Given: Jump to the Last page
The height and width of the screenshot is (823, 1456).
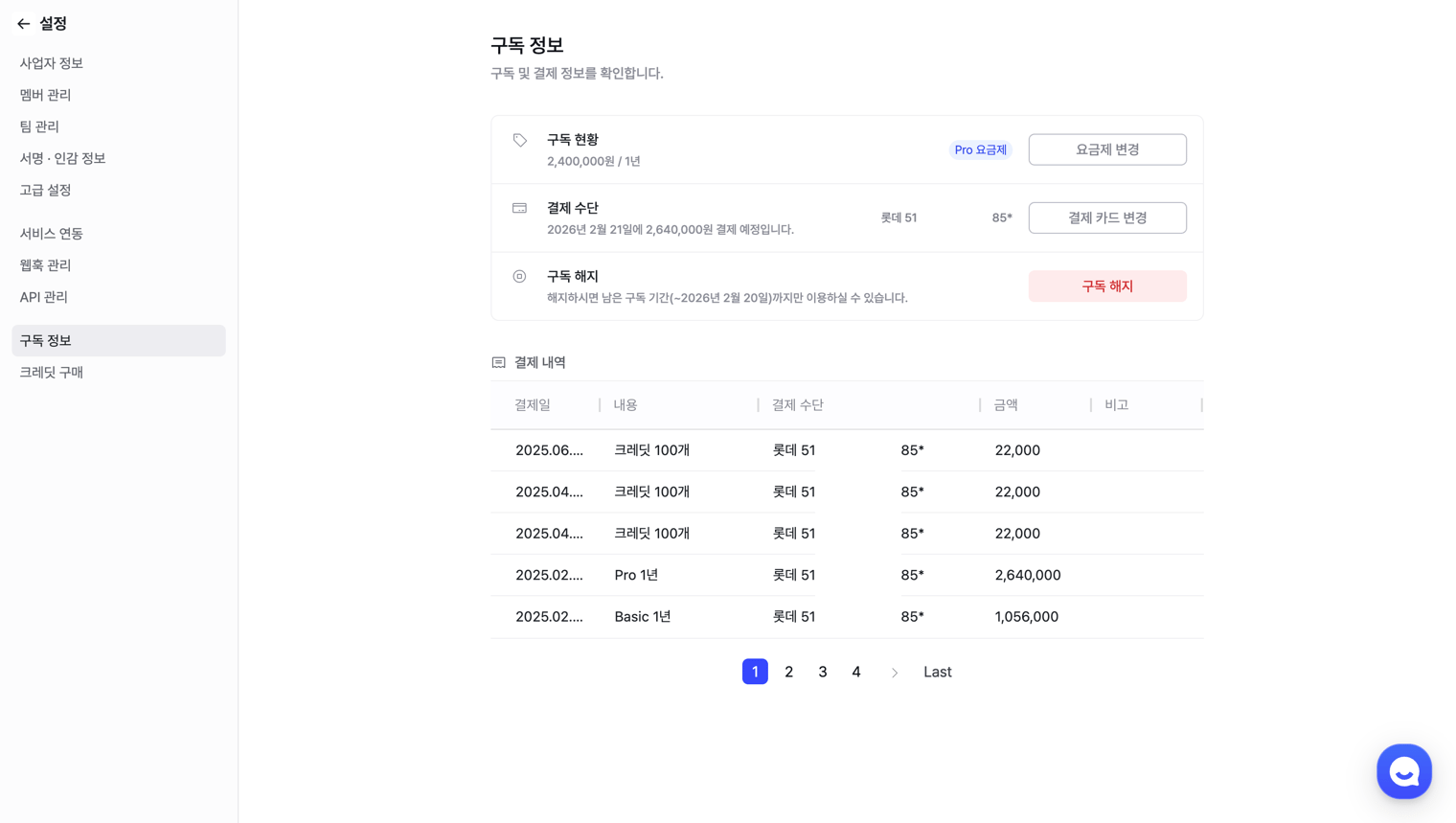Looking at the screenshot, I should pos(938,672).
